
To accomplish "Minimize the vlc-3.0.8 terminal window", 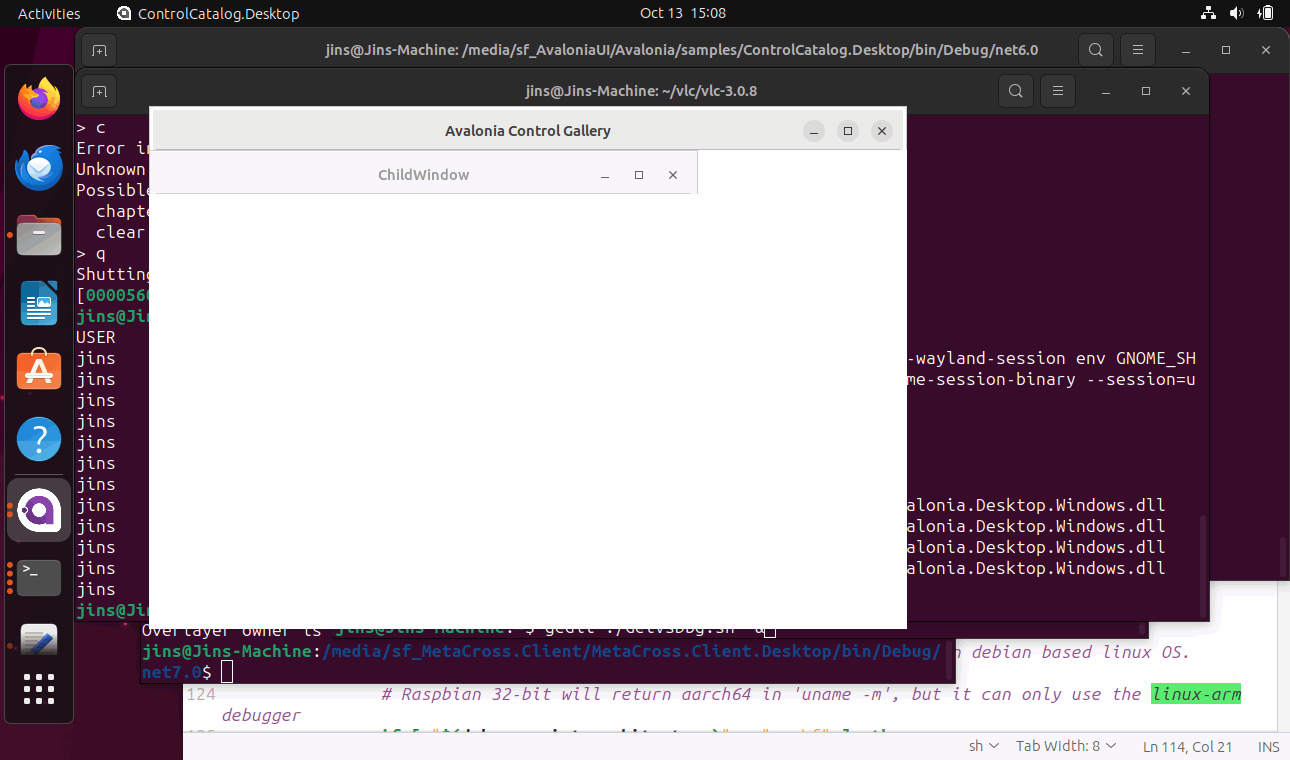I will point(1106,91).
